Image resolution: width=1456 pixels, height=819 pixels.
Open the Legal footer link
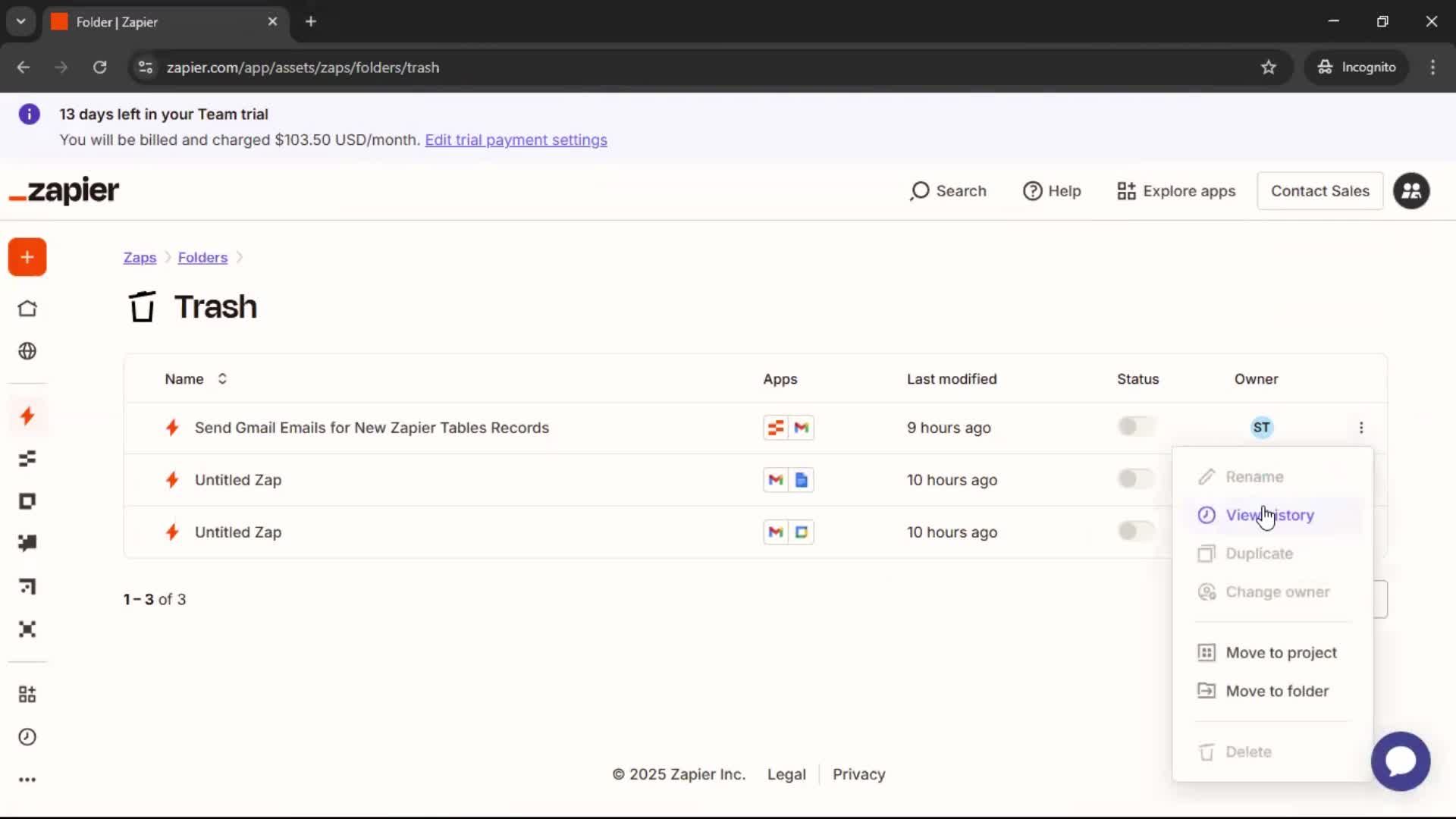tap(786, 774)
